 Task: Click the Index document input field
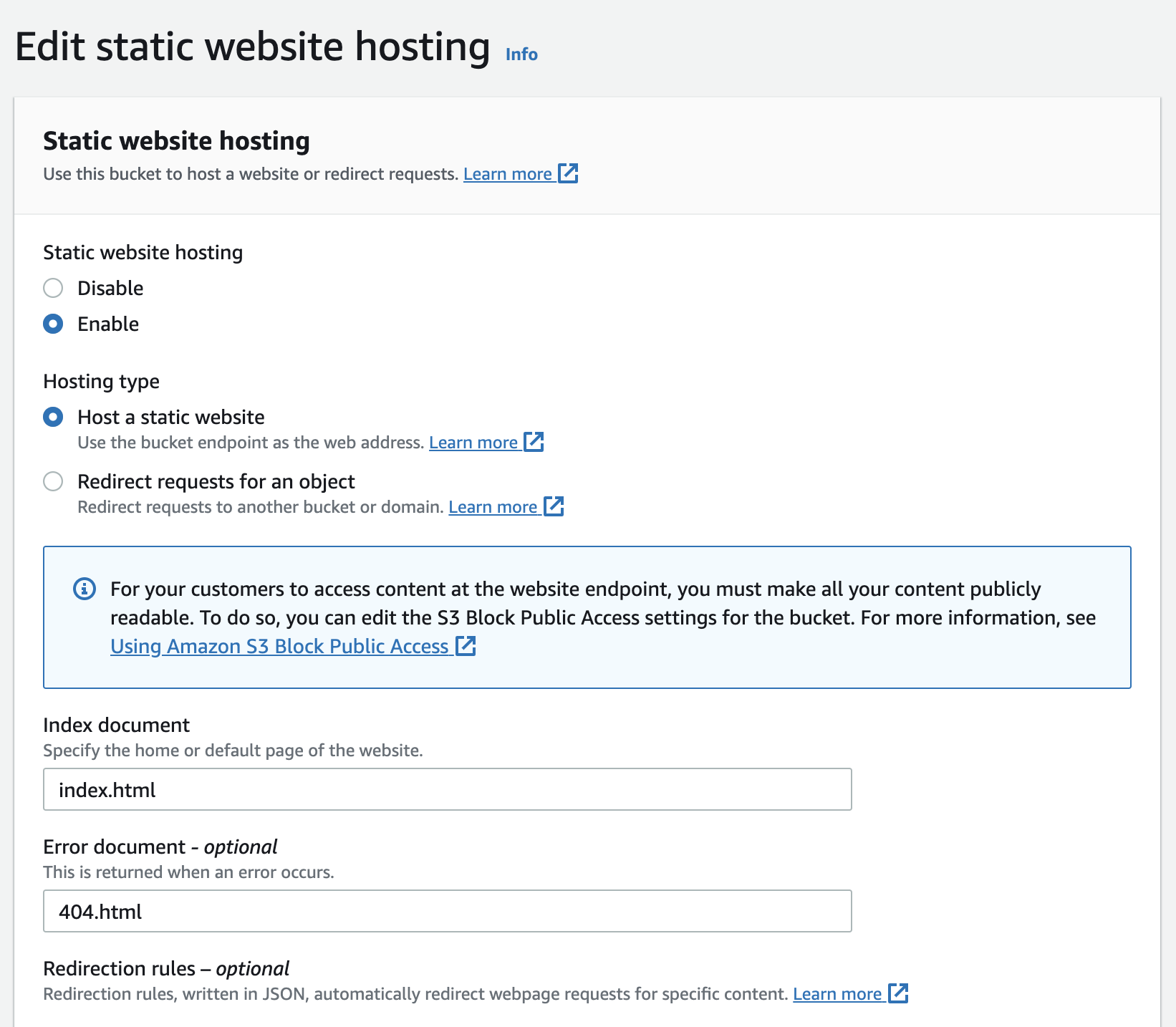[x=448, y=789]
